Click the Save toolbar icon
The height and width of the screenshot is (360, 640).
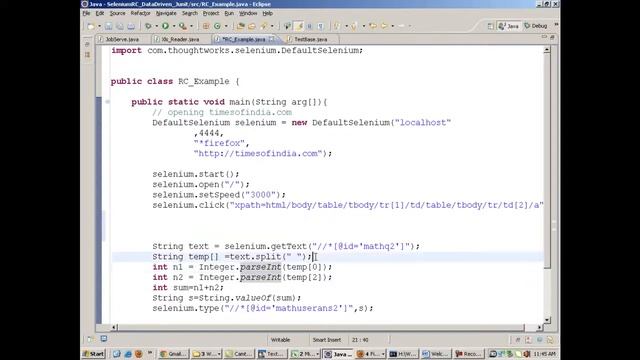tap(109, 26)
